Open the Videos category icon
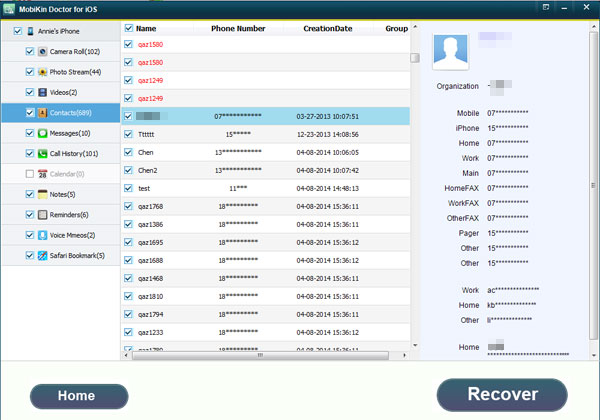 43,92
